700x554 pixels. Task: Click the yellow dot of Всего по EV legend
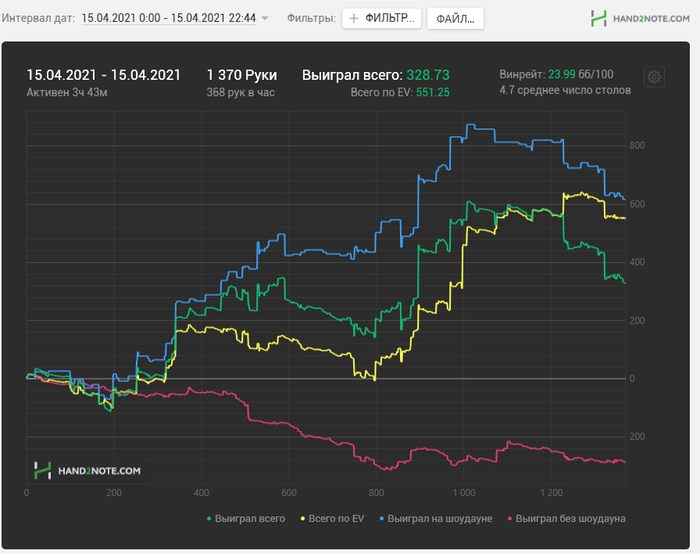click(x=303, y=519)
